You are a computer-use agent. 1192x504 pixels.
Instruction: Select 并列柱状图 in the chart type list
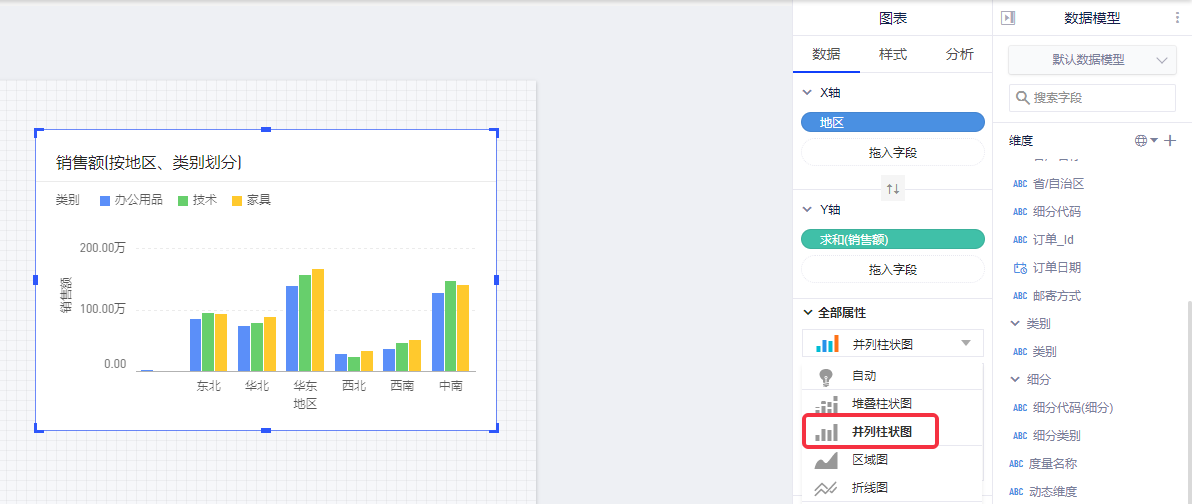[x=880, y=432]
